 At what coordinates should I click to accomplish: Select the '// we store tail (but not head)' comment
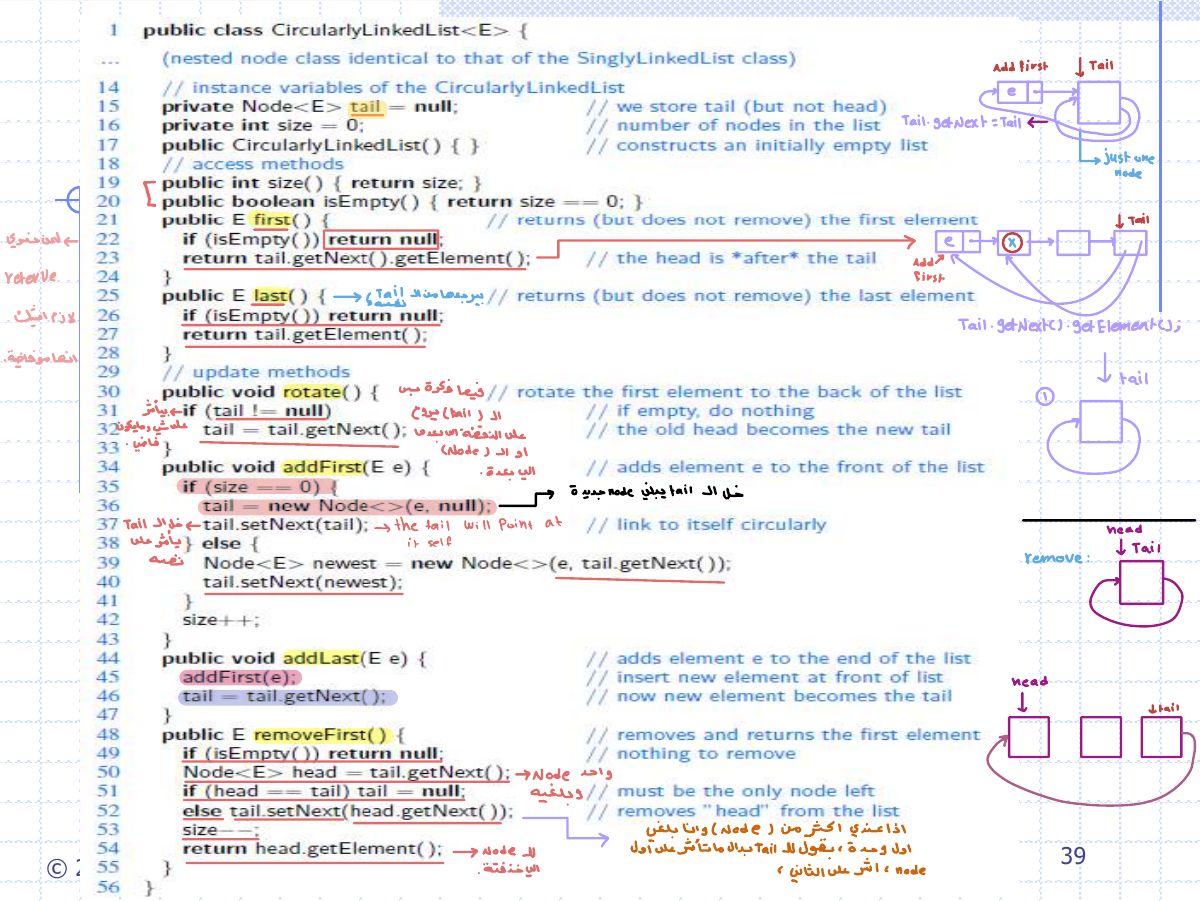(736, 106)
